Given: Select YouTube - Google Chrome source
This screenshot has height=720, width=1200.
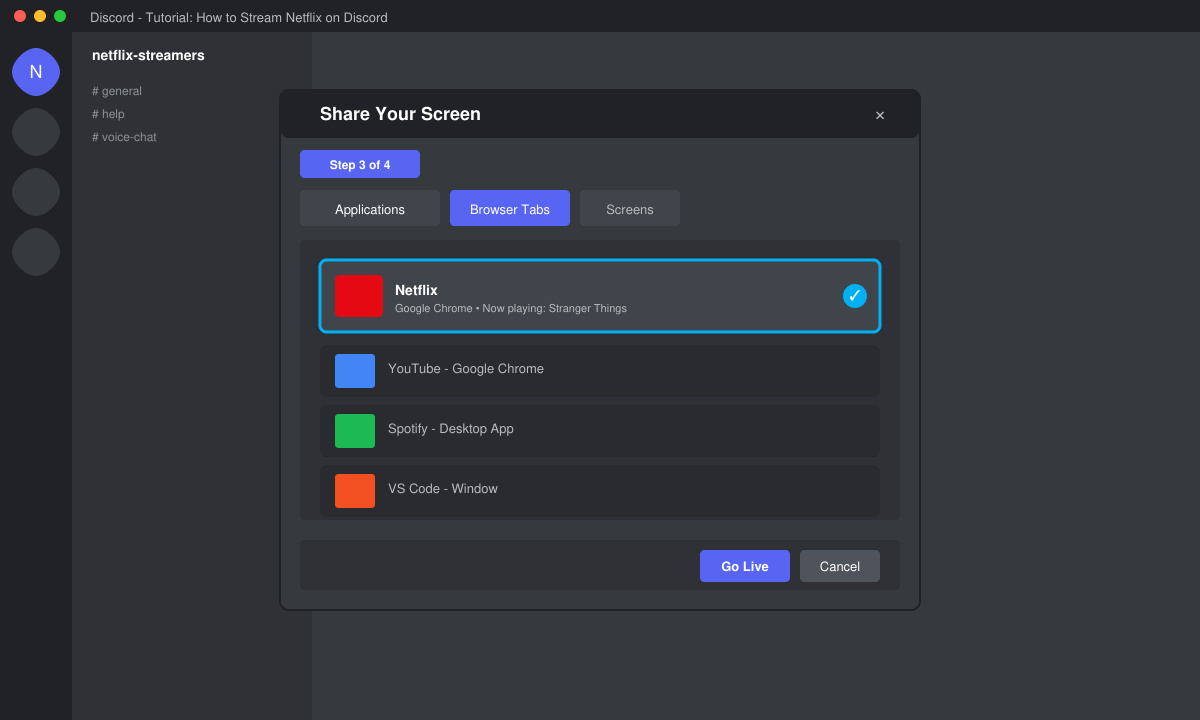Looking at the screenshot, I should pyautogui.click(x=600, y=371).
